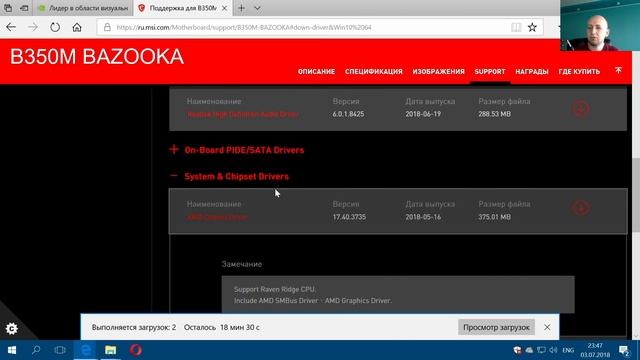Dismiss the download notification bar with X

pos(547,327)
